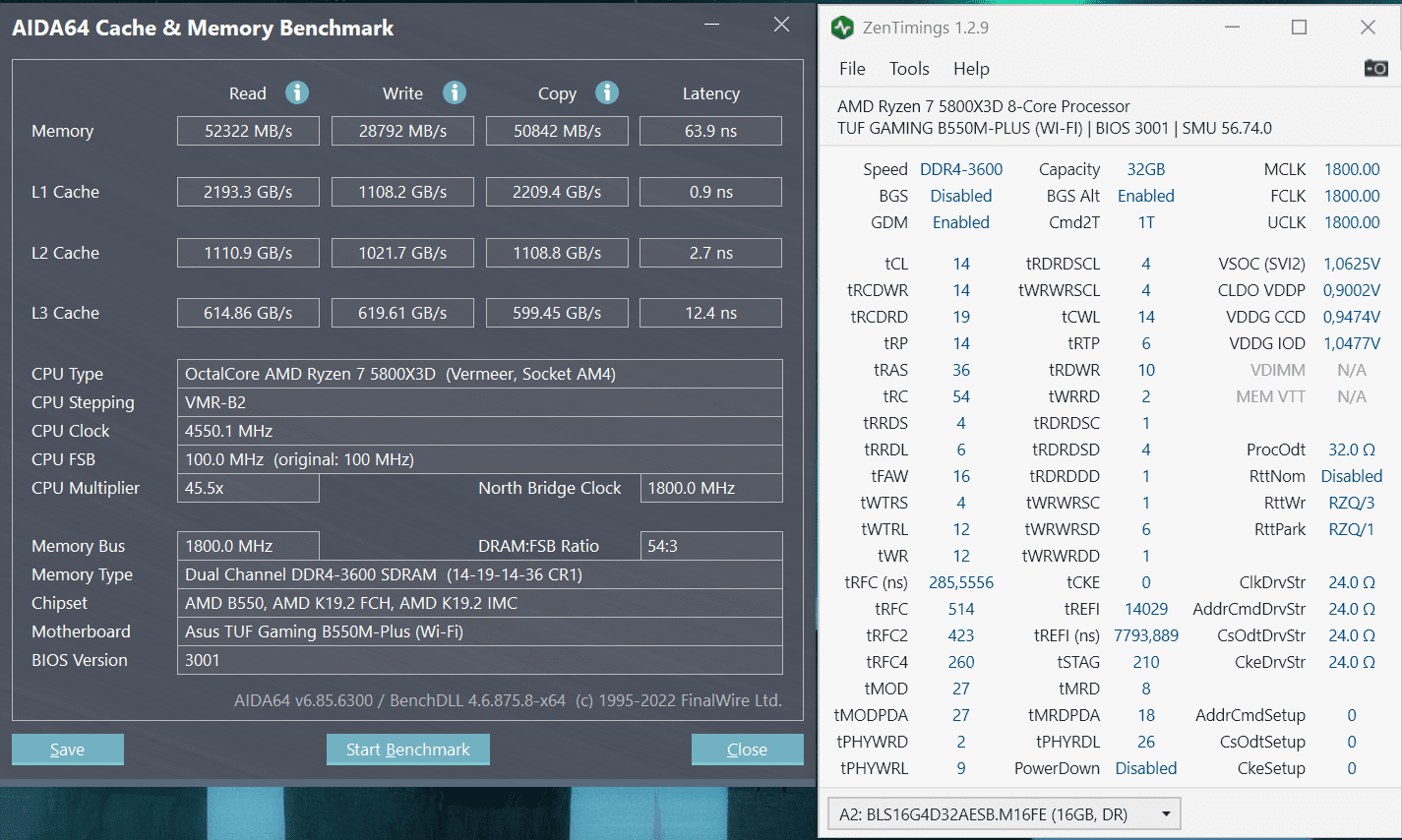Click the VSOC (SVI2) value 1,0625V
Image resolution: width=1402 pixels, height=840 pixels.
(1352, 264)
